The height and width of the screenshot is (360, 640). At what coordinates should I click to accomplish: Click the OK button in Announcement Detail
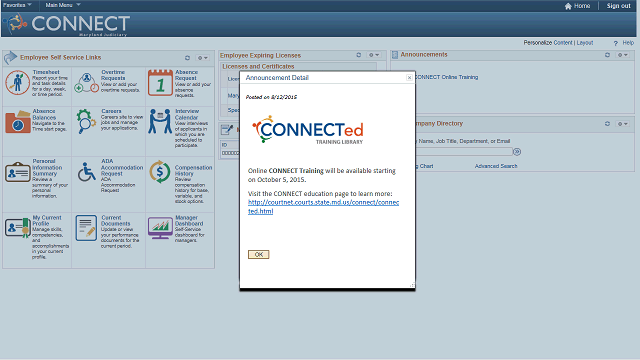coord(258,254)
